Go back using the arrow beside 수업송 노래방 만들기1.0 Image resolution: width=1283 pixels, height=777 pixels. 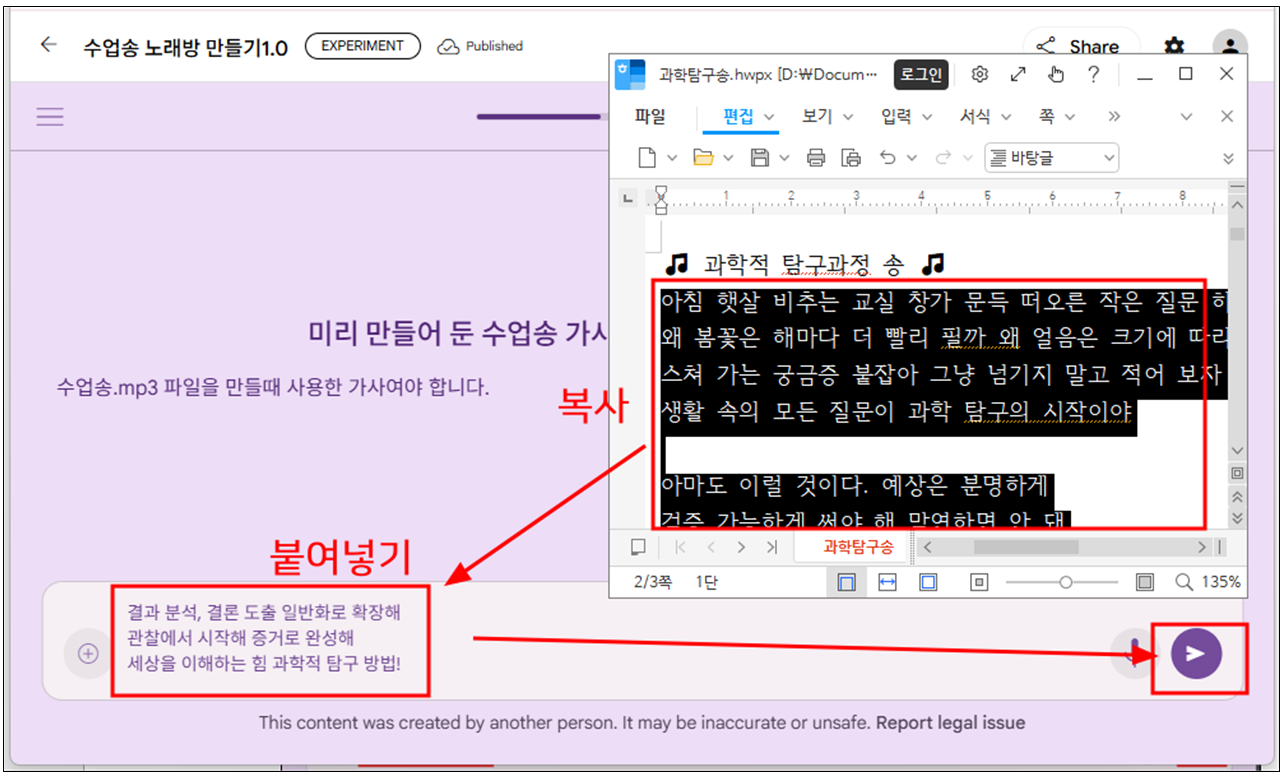[x=48, y=45]
